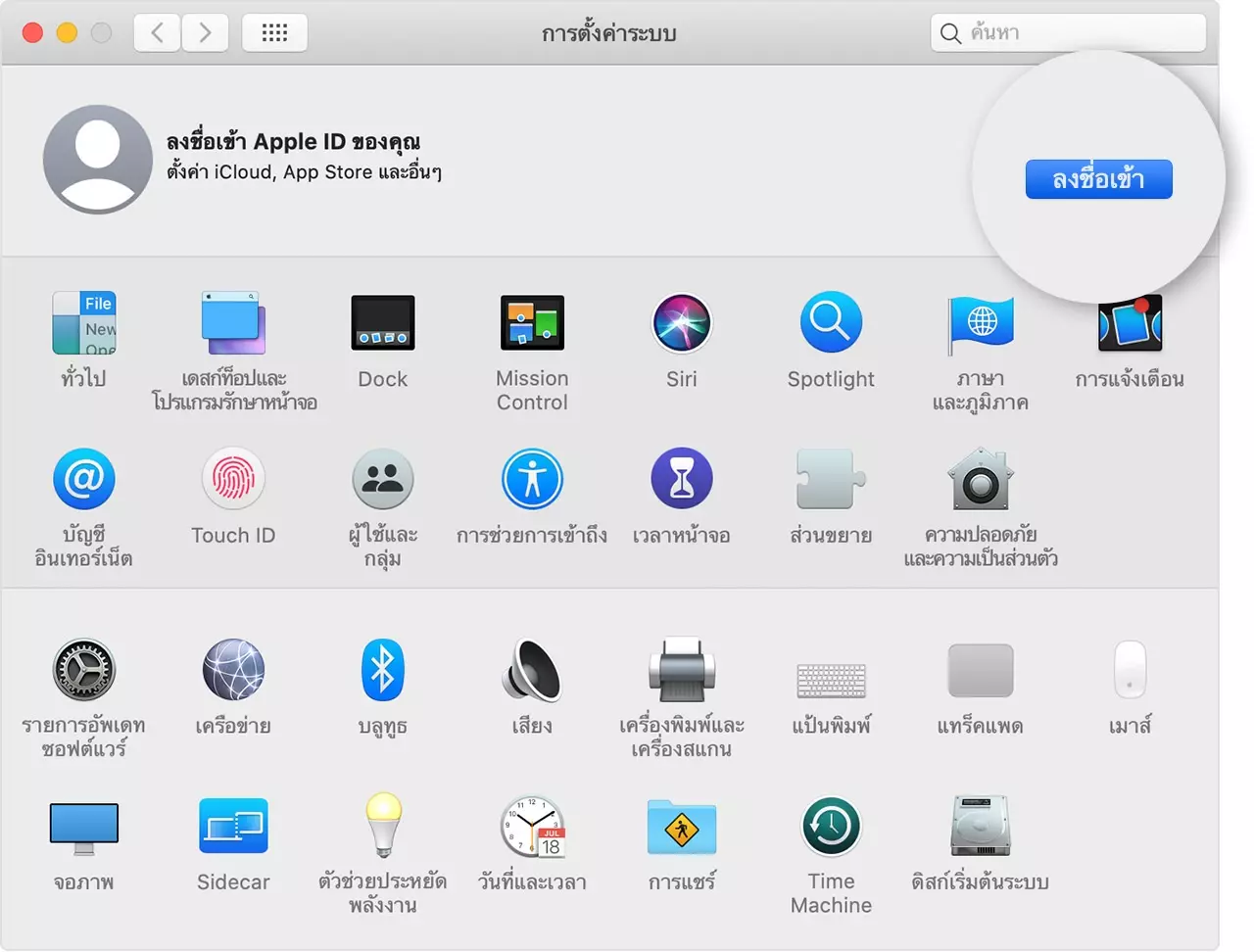Screen dimensions: 1254x952
Task: Click the blue Sign In (ลงชื่อเข้า) button
Action: tap(1098, 179)
